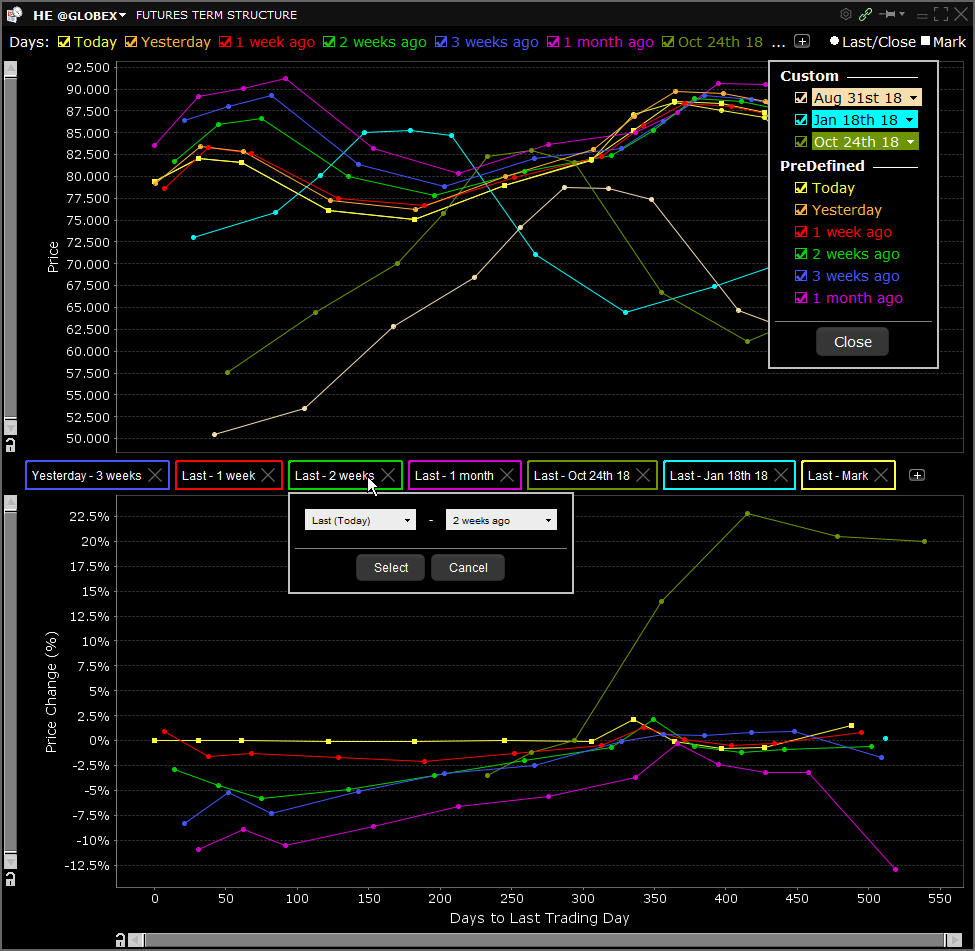Select the Mark price option
Screen dimensions: 975x951
[x=924, y=42]
